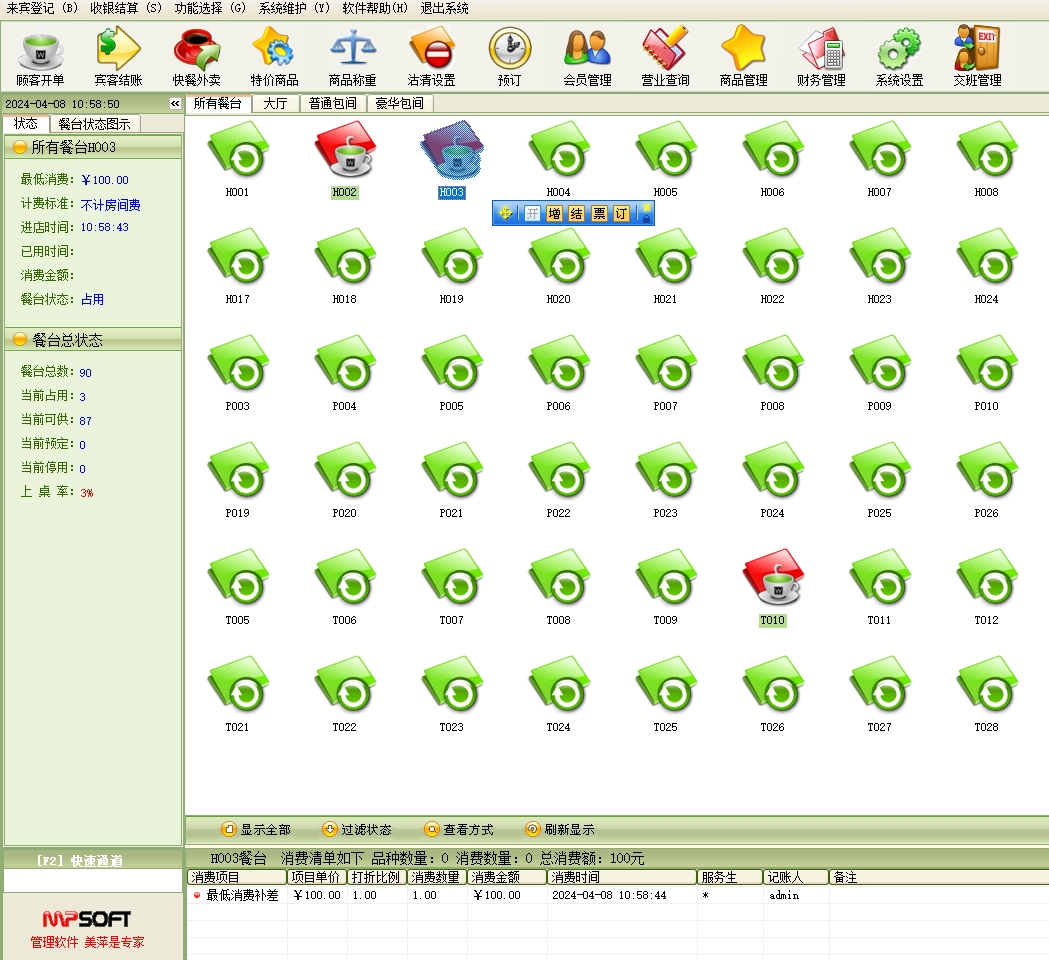This screenshot has height=960, width=1049.
Task: Collapse the 餐台总状态 section header
Action: tap(20, 340)
